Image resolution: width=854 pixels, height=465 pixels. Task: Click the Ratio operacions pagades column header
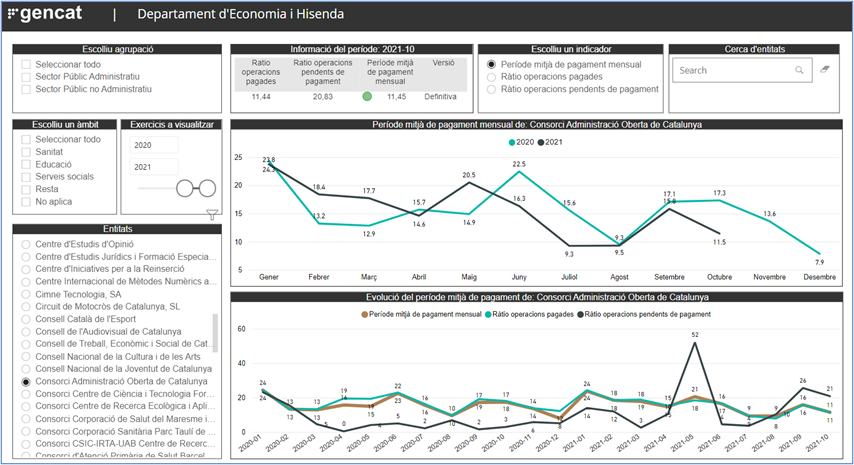tap(261, 72)
